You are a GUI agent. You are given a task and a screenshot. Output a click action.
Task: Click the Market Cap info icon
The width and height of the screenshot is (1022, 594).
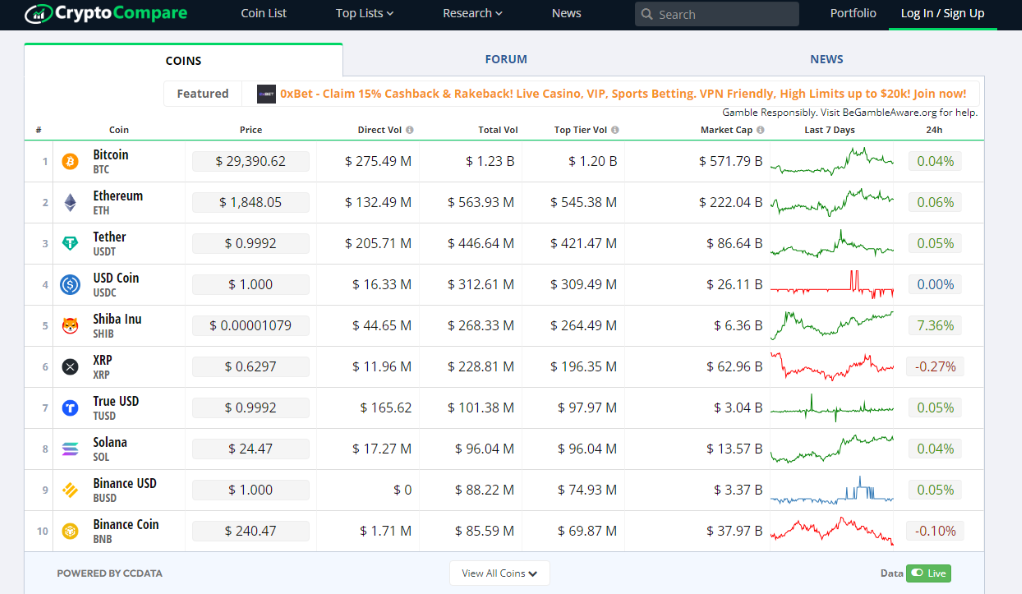760,130
